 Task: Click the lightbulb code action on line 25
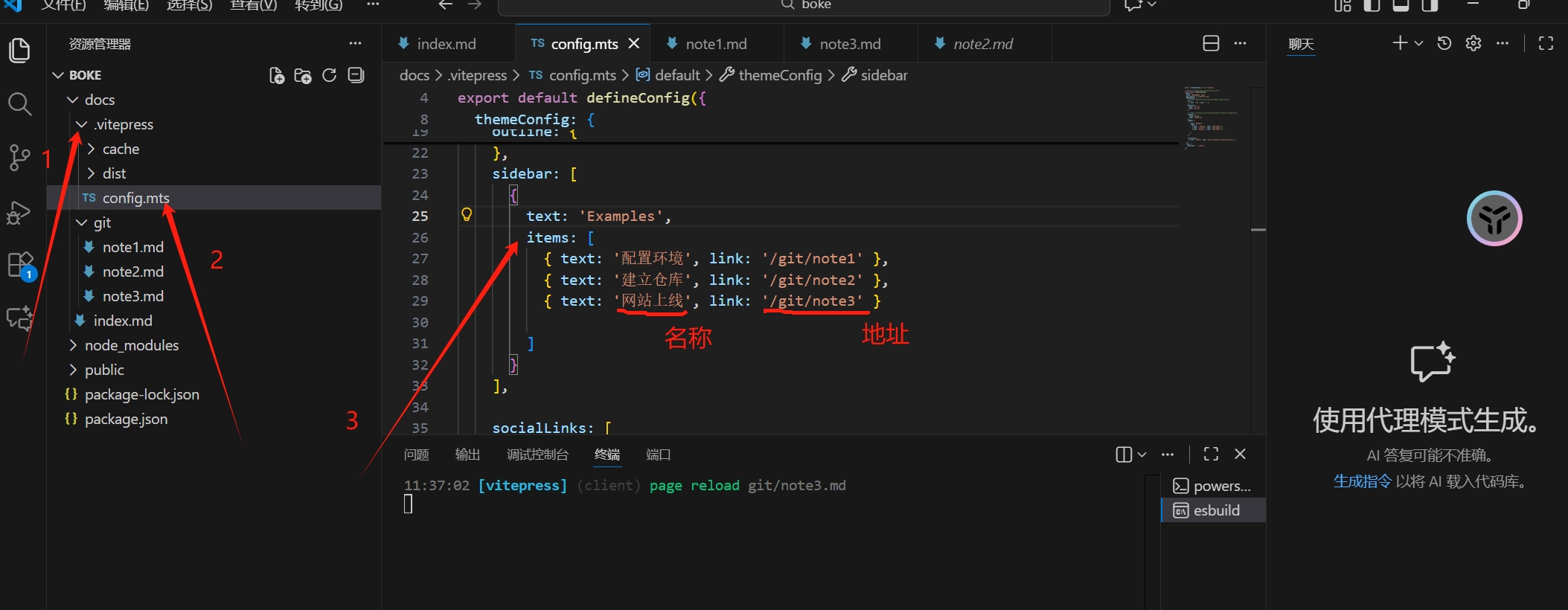(x=467, y=215)
